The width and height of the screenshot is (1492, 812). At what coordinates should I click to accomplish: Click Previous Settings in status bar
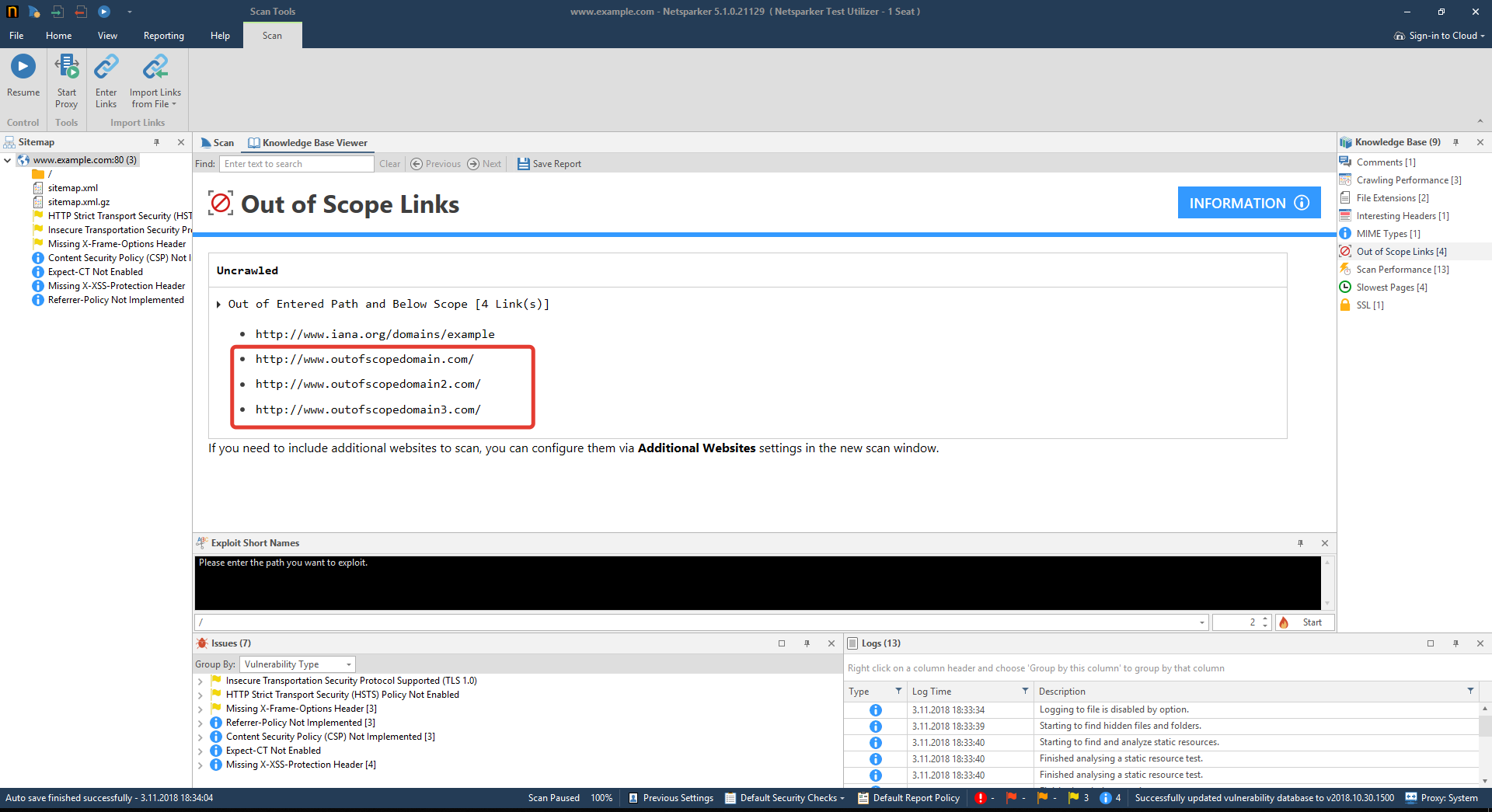tap(671, 798)
